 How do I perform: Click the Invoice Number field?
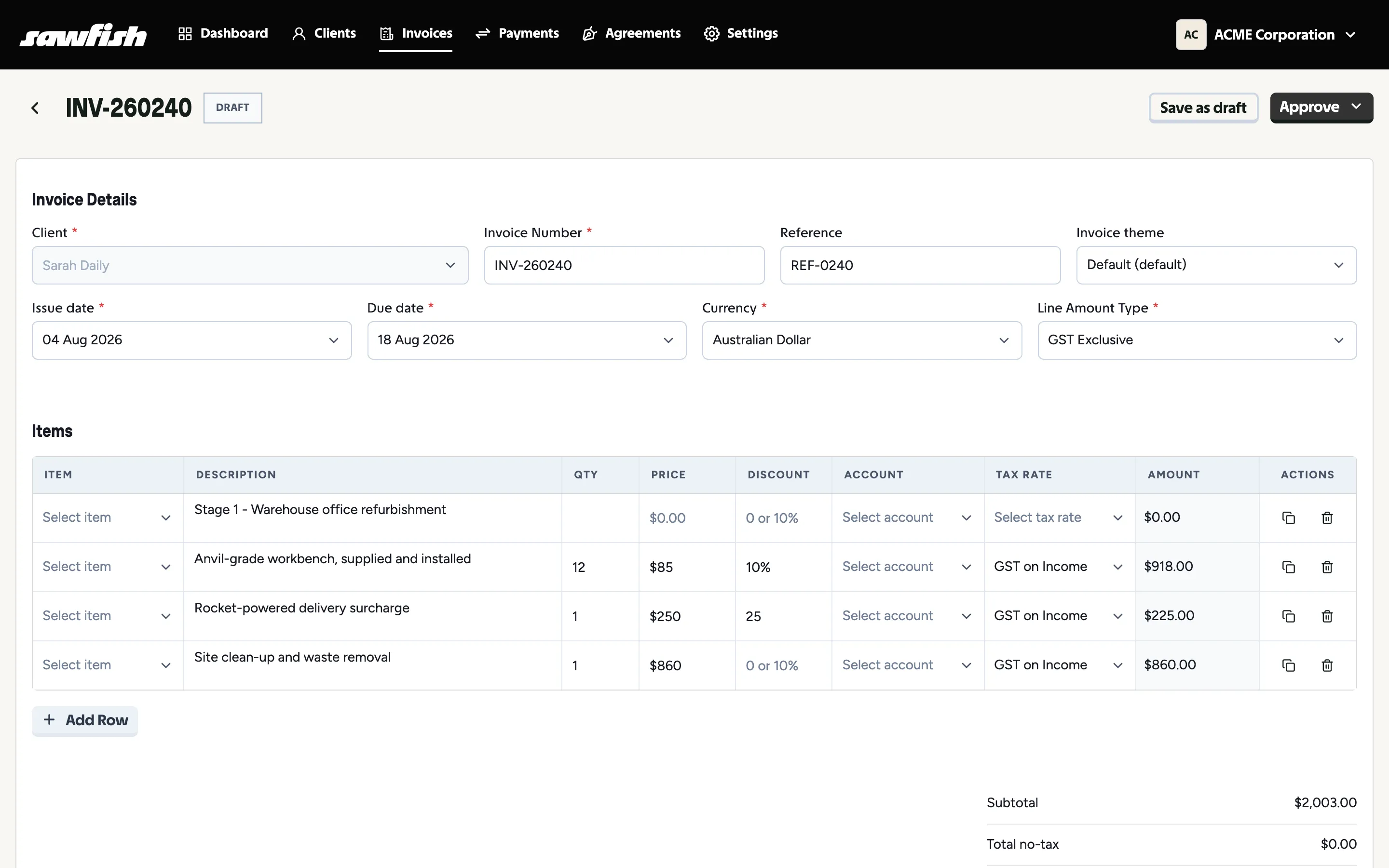point(624,265)
